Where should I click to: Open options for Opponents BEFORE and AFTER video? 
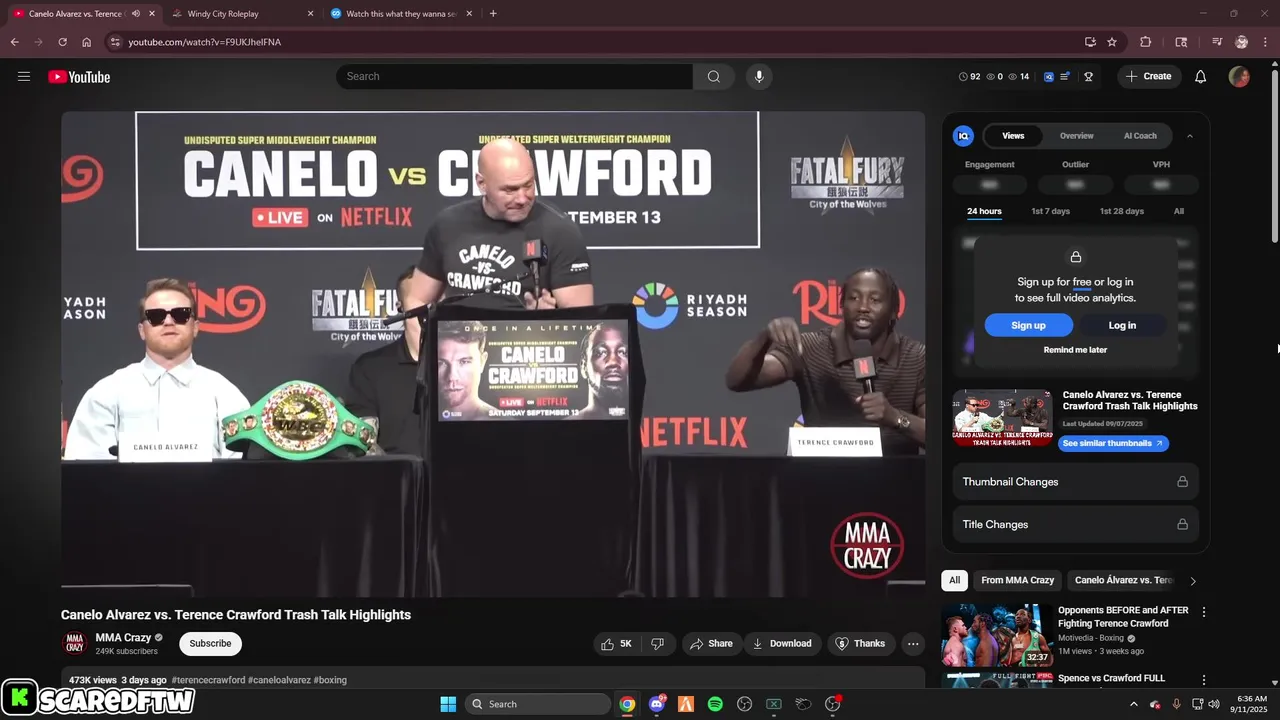coord(1204,611)
